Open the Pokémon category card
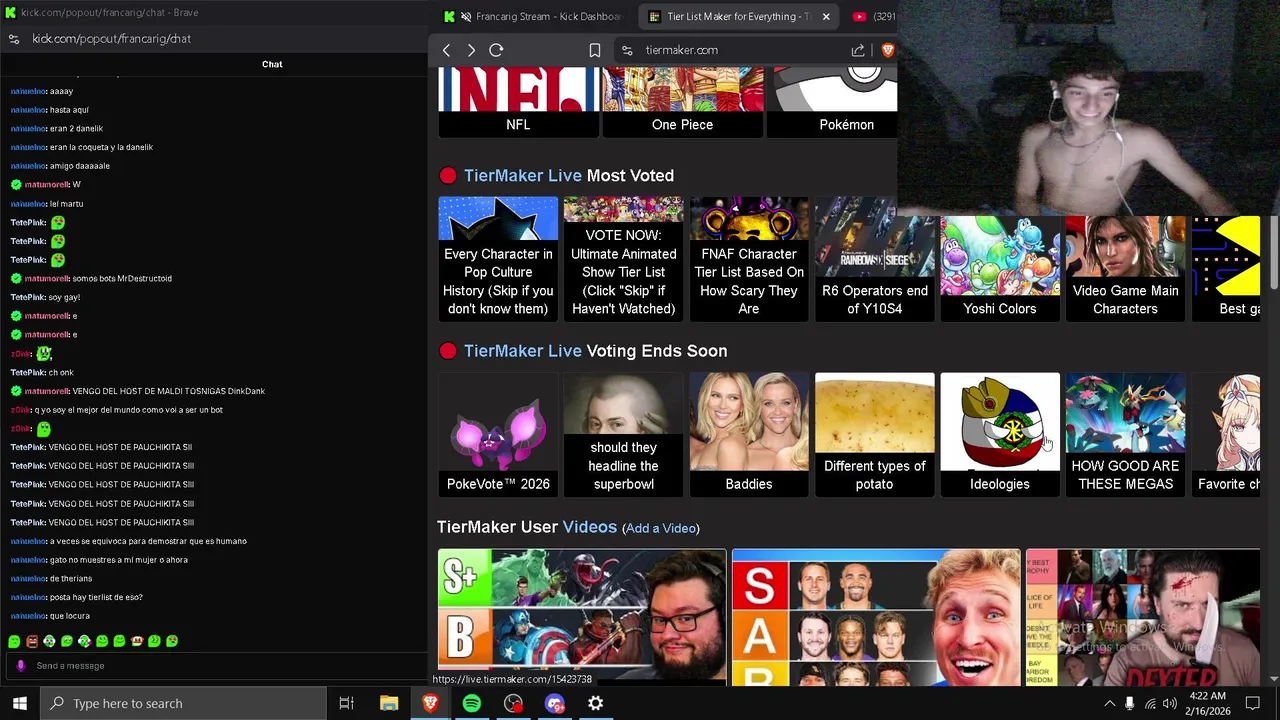 tap(832, 103)
